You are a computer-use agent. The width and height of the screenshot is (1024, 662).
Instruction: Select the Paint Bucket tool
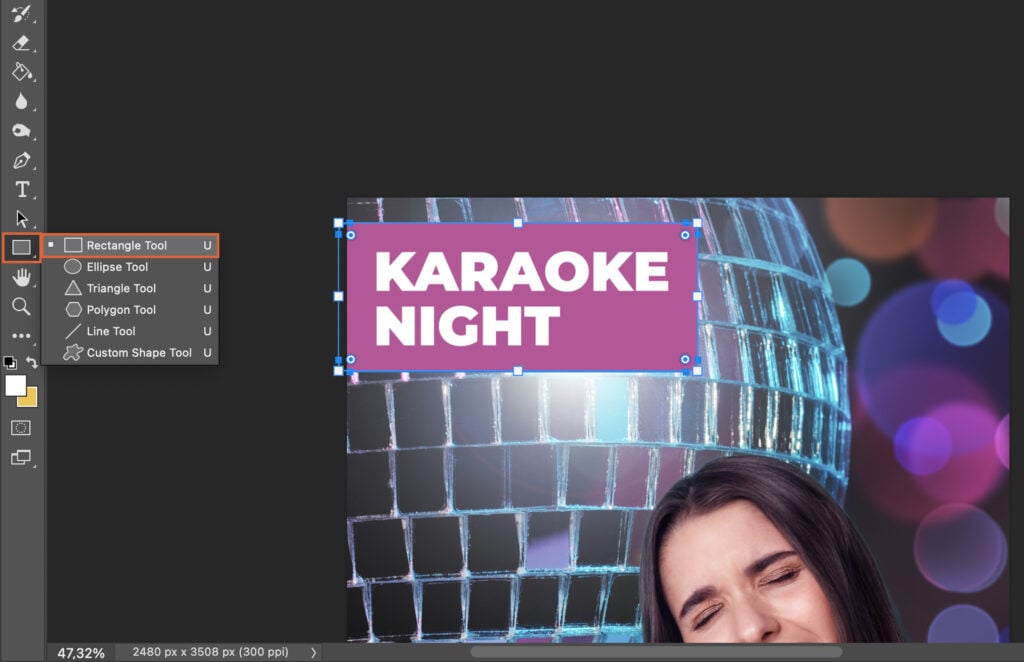[x=22, y=73]
